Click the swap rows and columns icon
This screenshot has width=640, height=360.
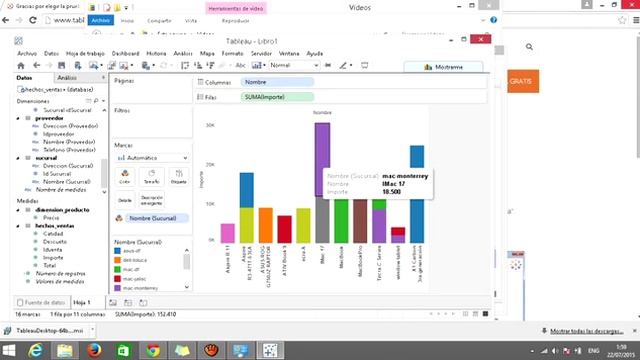(x=185, y=65)
